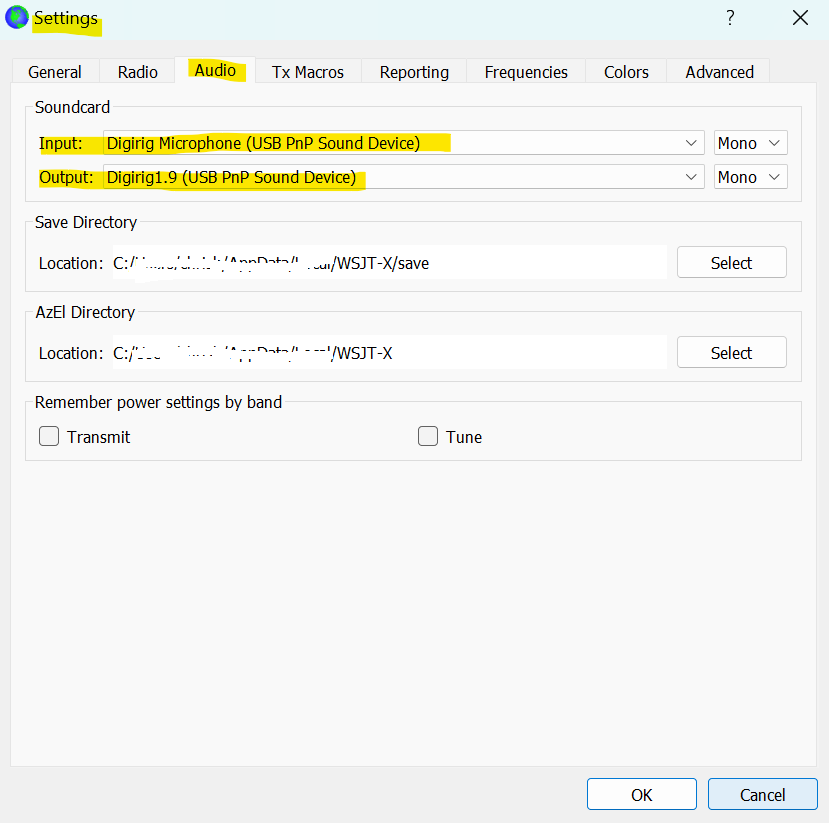Click the AzEl Directory group heading
The image size is (829, 823).
pos(85,312)
